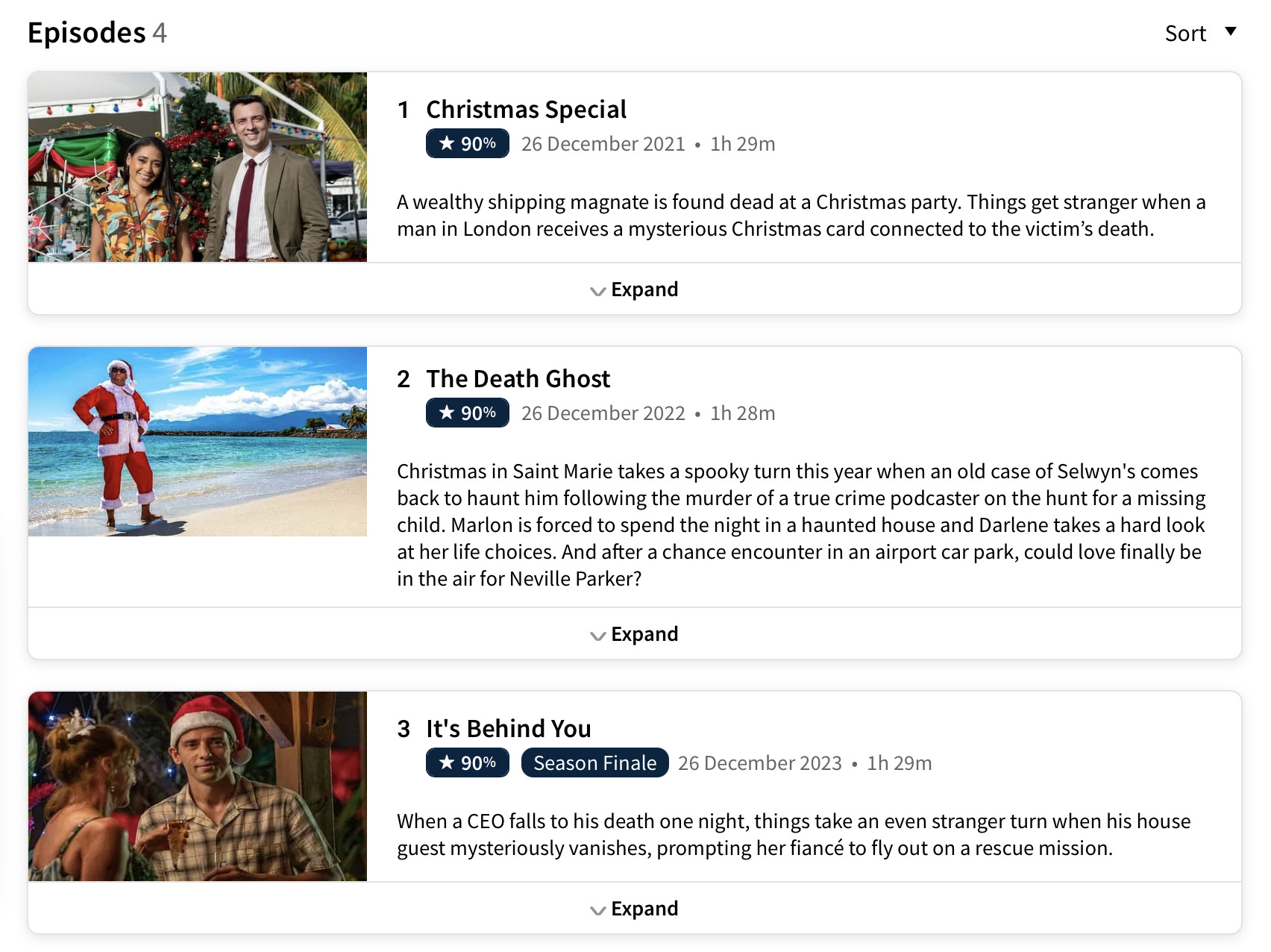Viewport: 1271px width, 952px height.
Task: Open The Death Ghost episode title
Action: click(x=518, y=379)
